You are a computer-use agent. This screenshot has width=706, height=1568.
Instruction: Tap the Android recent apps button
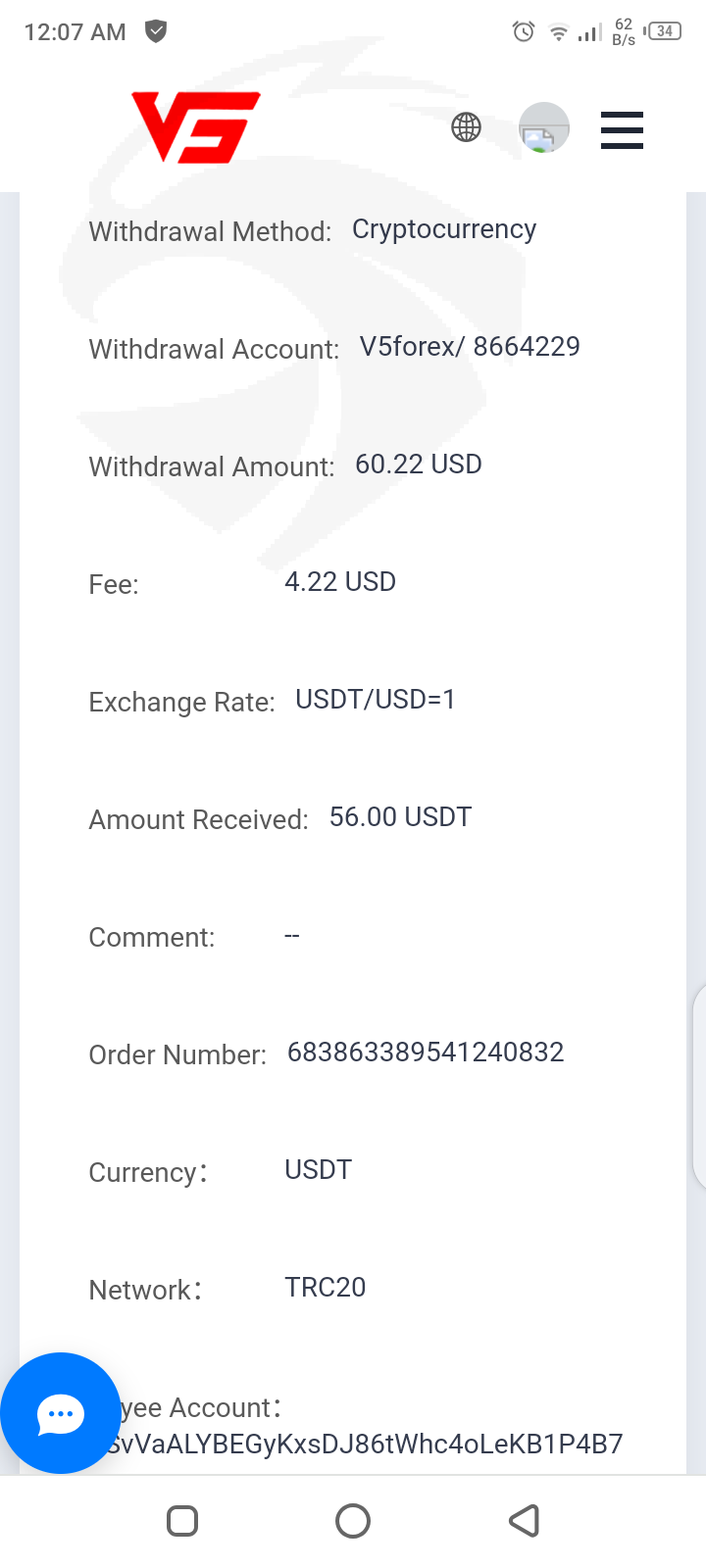(182, 1521)
